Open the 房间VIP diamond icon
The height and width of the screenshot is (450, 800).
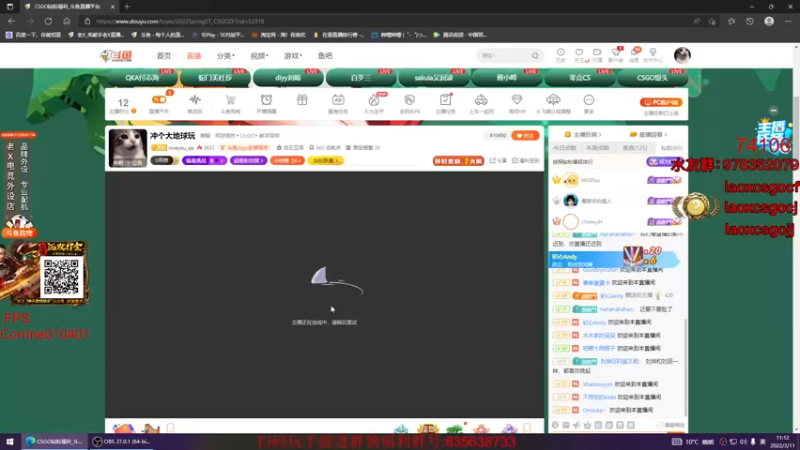517,100
